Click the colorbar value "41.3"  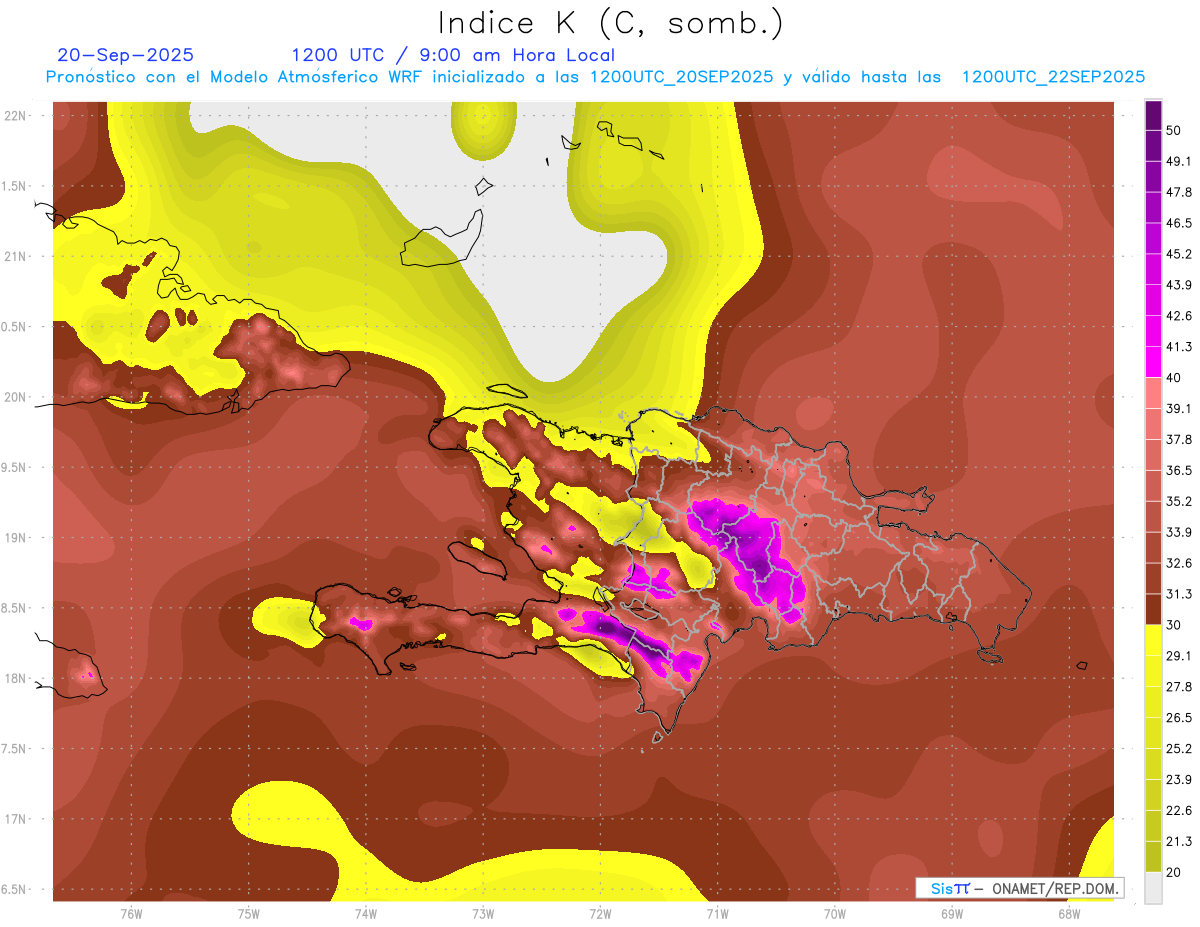[x=1180, y=348]
